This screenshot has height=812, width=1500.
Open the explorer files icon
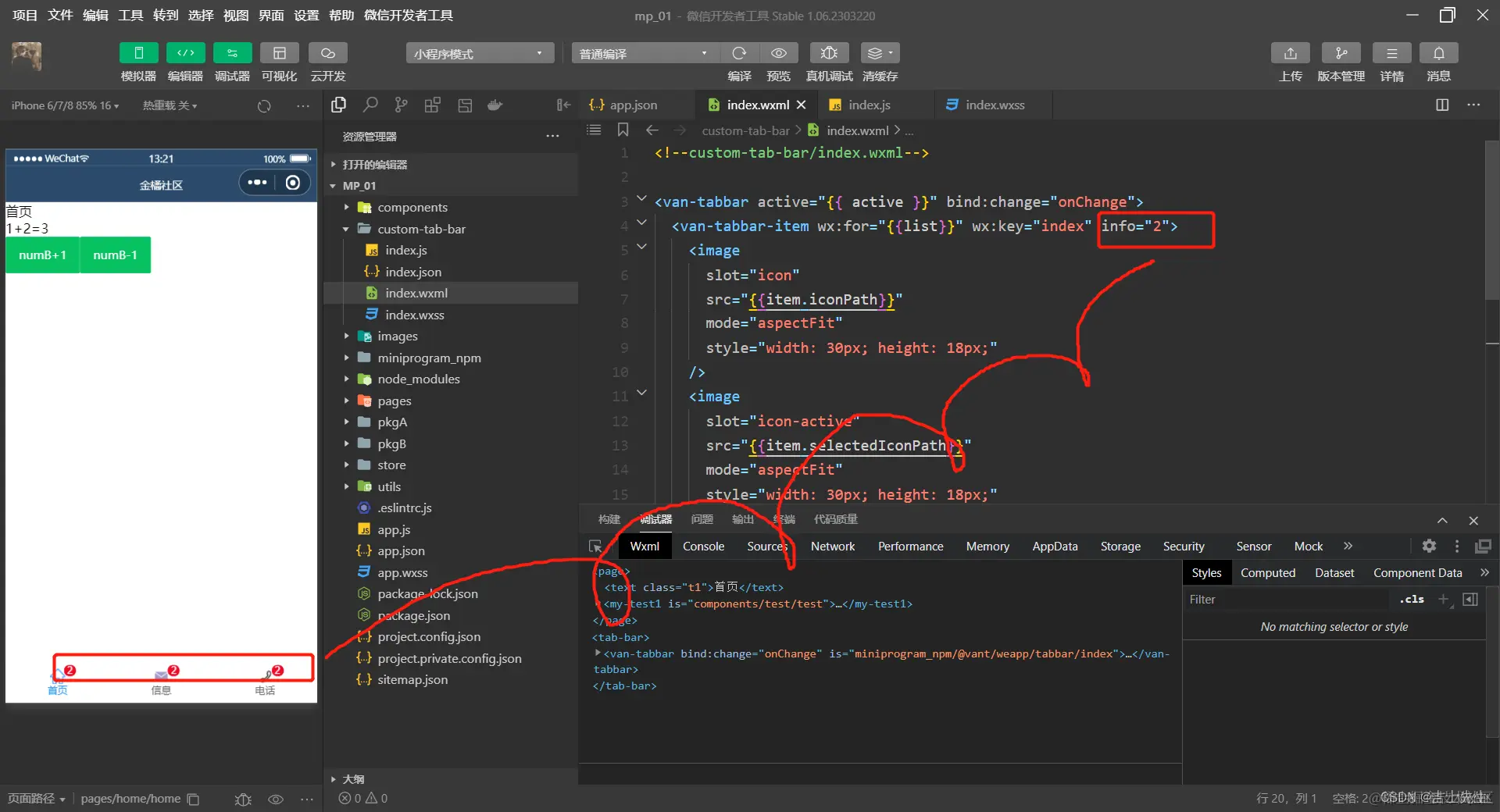coord(338,105)
